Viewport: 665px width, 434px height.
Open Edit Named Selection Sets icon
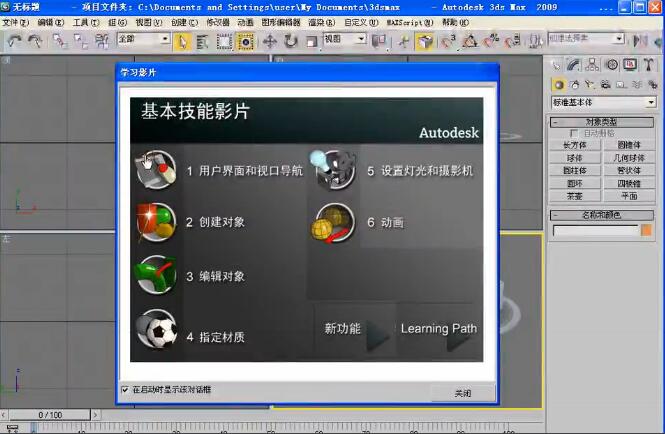535,42
